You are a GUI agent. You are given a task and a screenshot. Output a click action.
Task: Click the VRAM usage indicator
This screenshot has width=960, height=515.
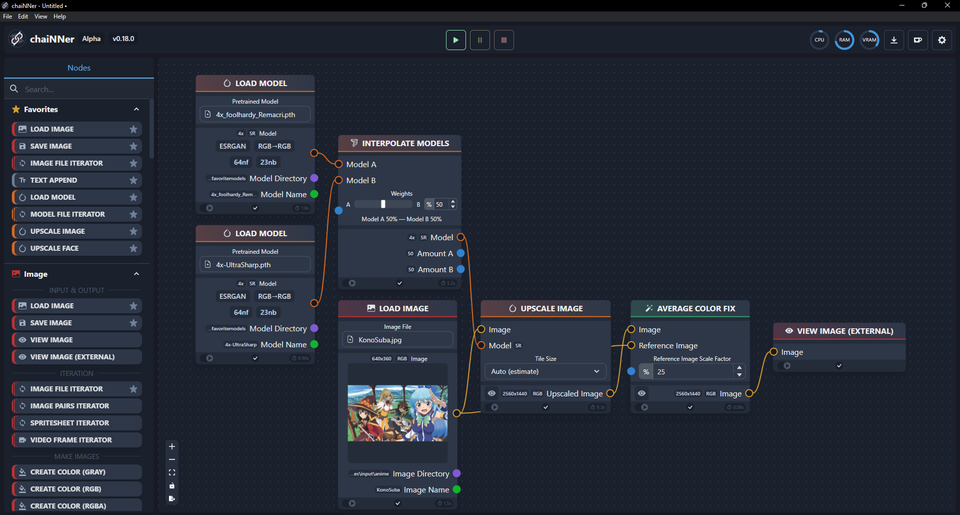tap(869, 40)
